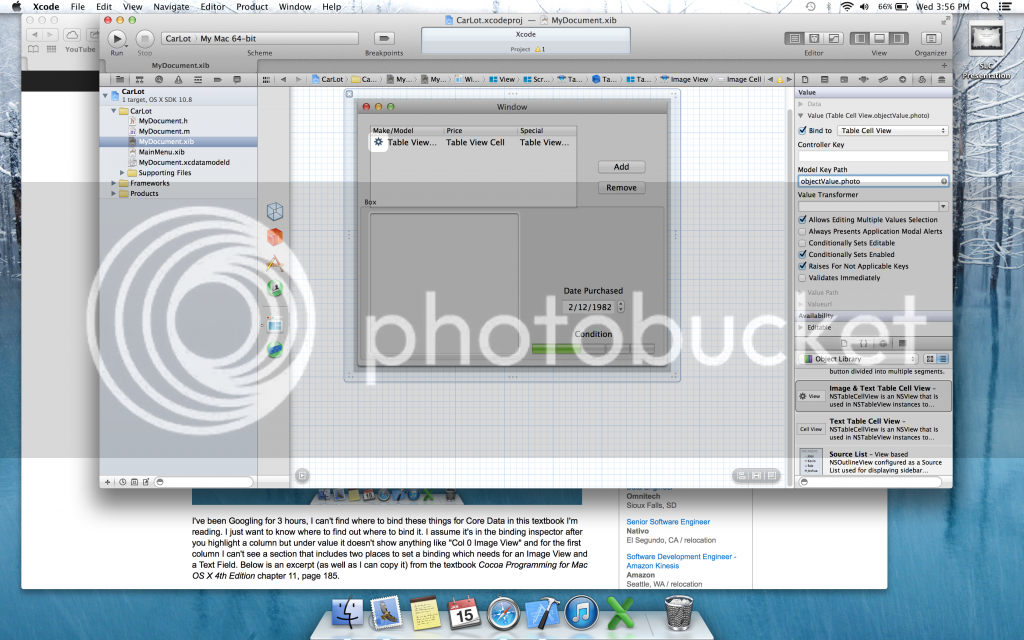
Task: Switch object library to icon view
Action: pos(931,359)
